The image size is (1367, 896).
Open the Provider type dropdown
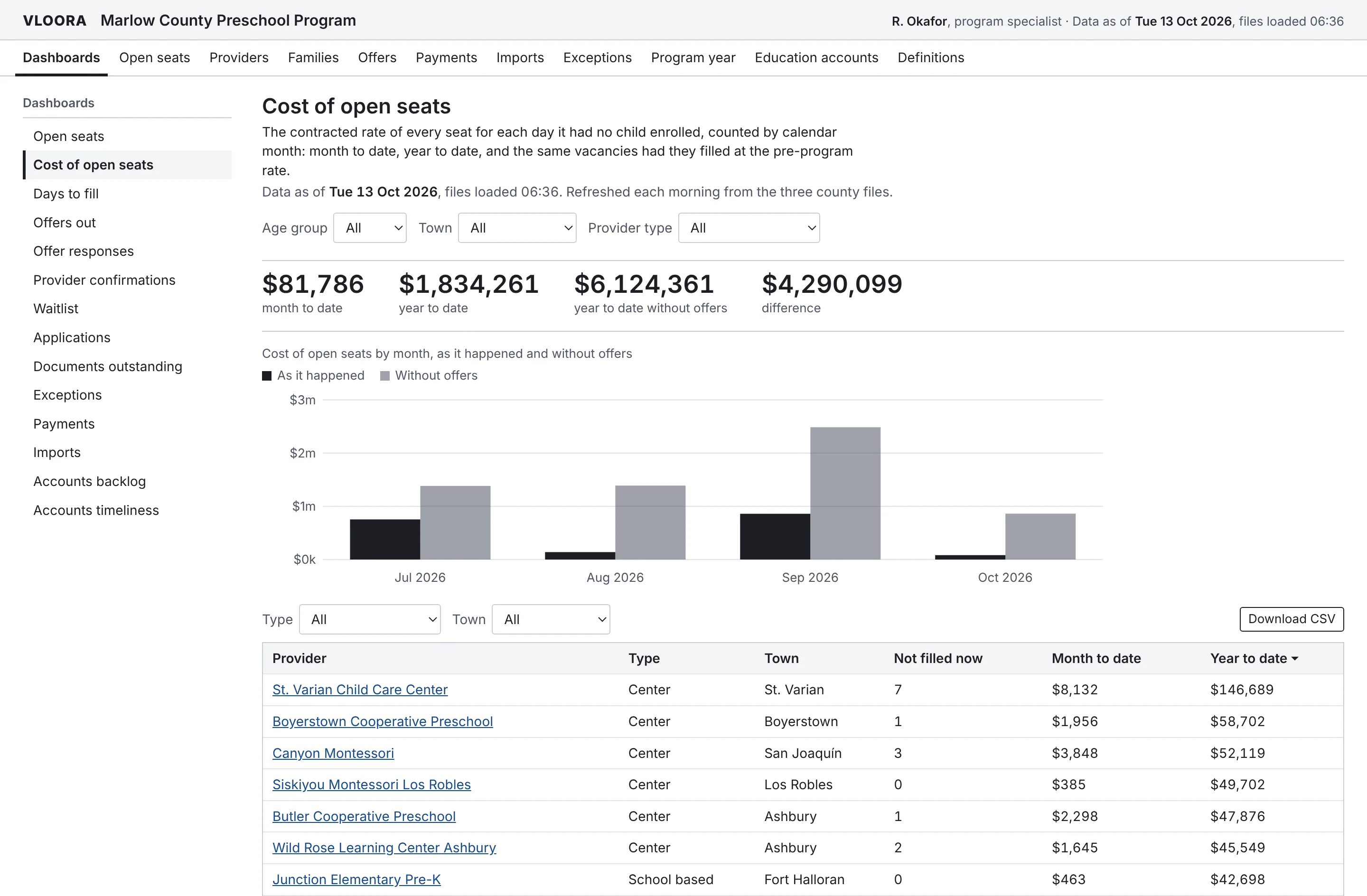click(x=749, y=228)
